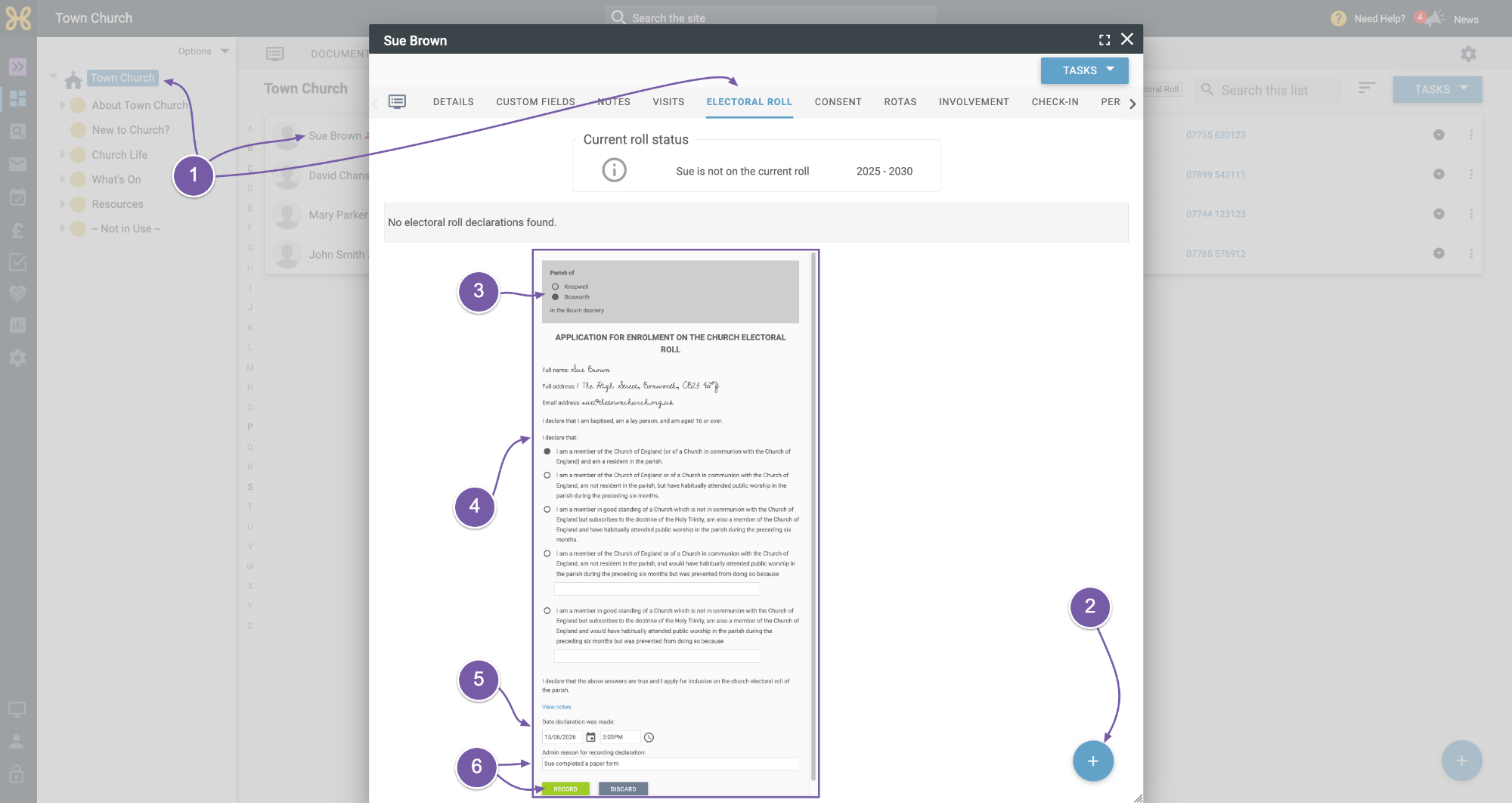Open the handshake heart module in sidebar
This screenshot has height=803, width=1512.
[x=18, y=293]
